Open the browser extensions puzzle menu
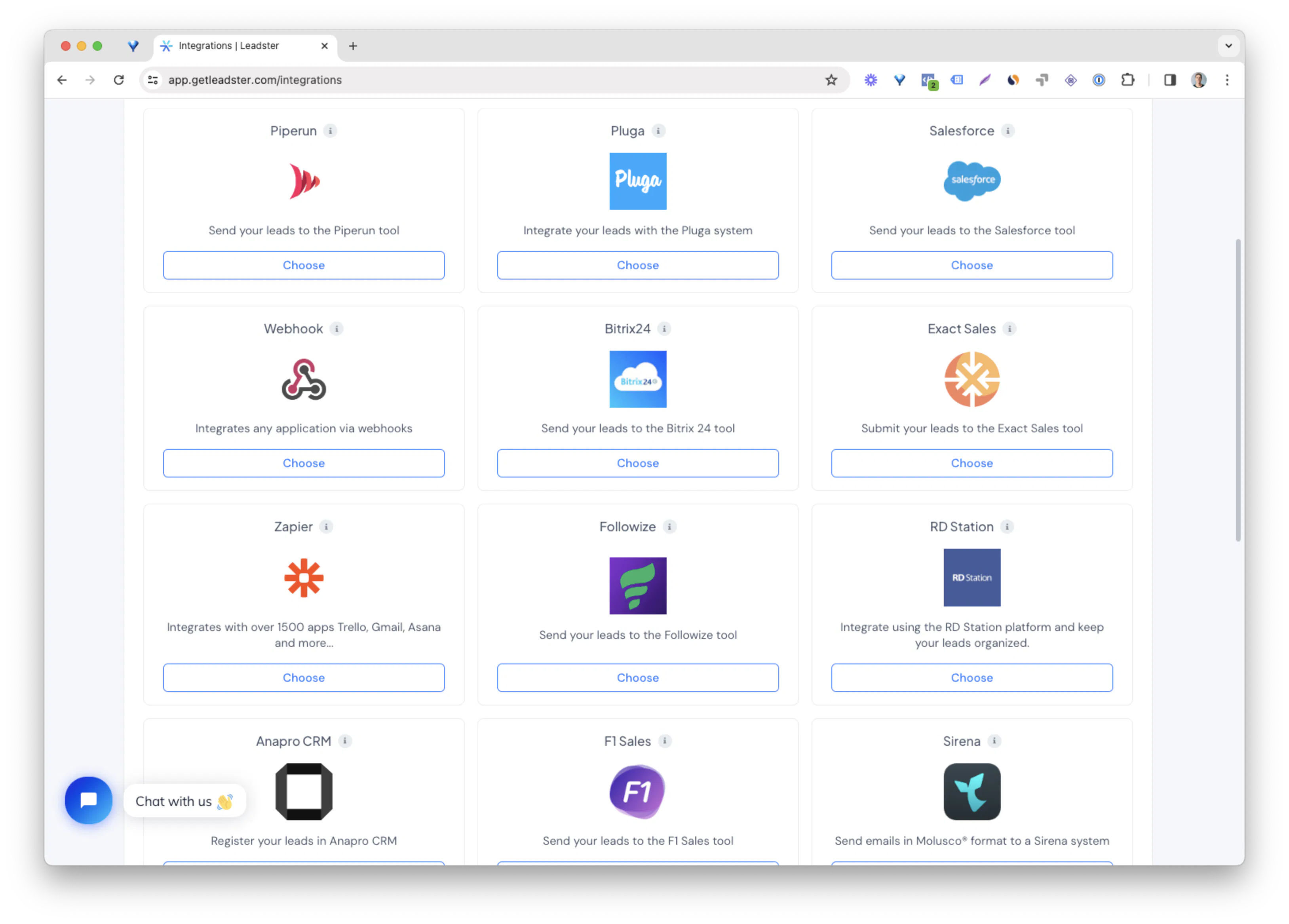Image resolution: width=1289 pixels, height=924 pixels. coord(1128,80)
